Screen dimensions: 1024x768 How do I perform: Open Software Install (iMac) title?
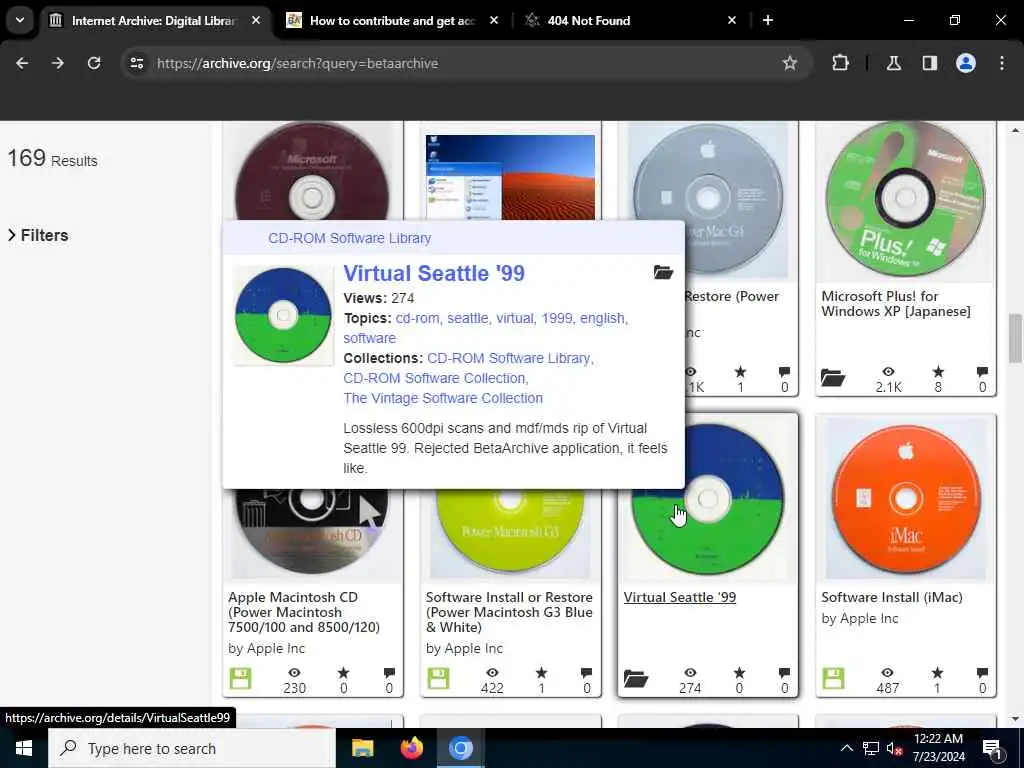tap(892, 598)
